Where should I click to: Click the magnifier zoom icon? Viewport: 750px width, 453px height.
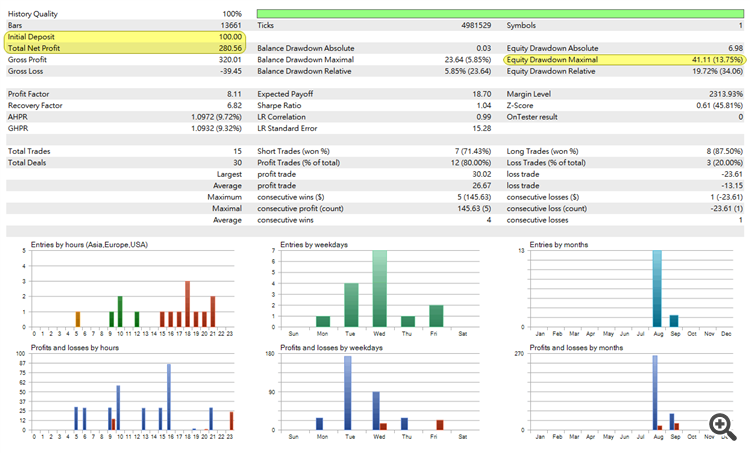tap(722, 425)
